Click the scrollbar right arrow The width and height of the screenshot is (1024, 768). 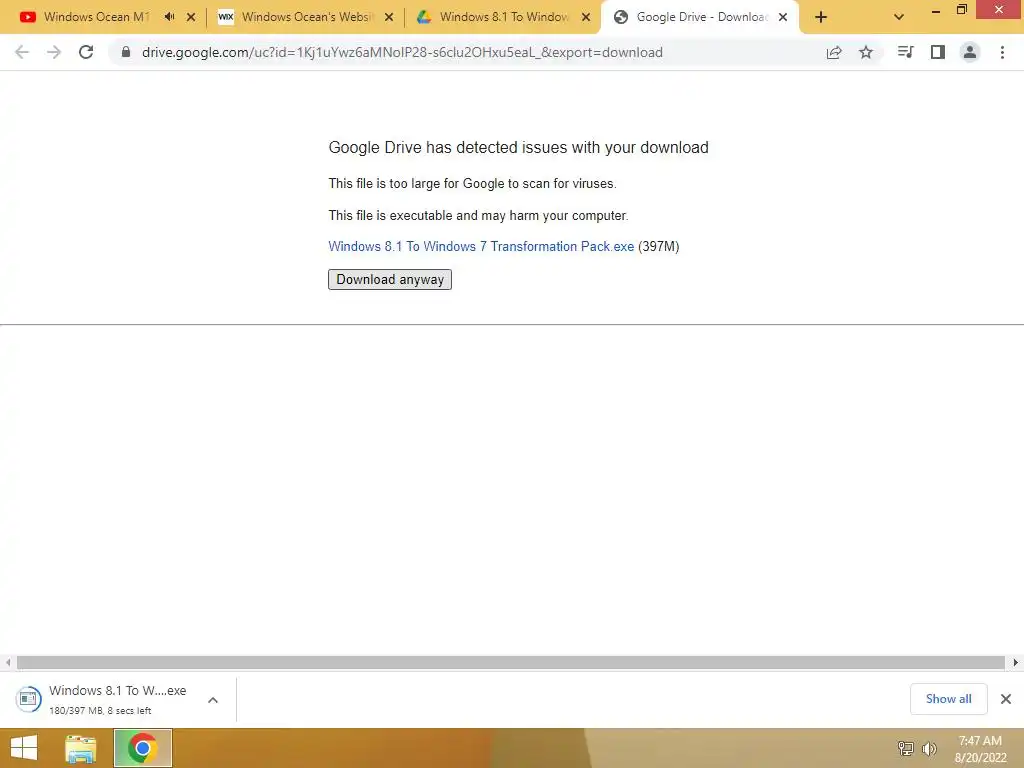click(x=1016, y=662)
